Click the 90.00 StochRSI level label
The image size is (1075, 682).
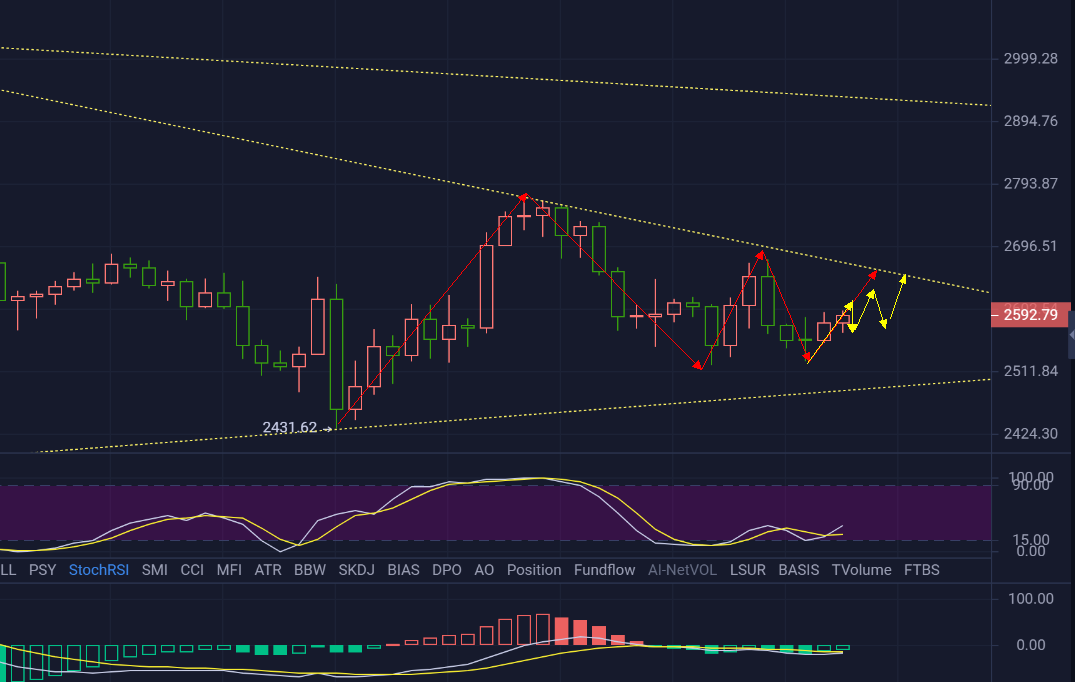click(1031, 485)
